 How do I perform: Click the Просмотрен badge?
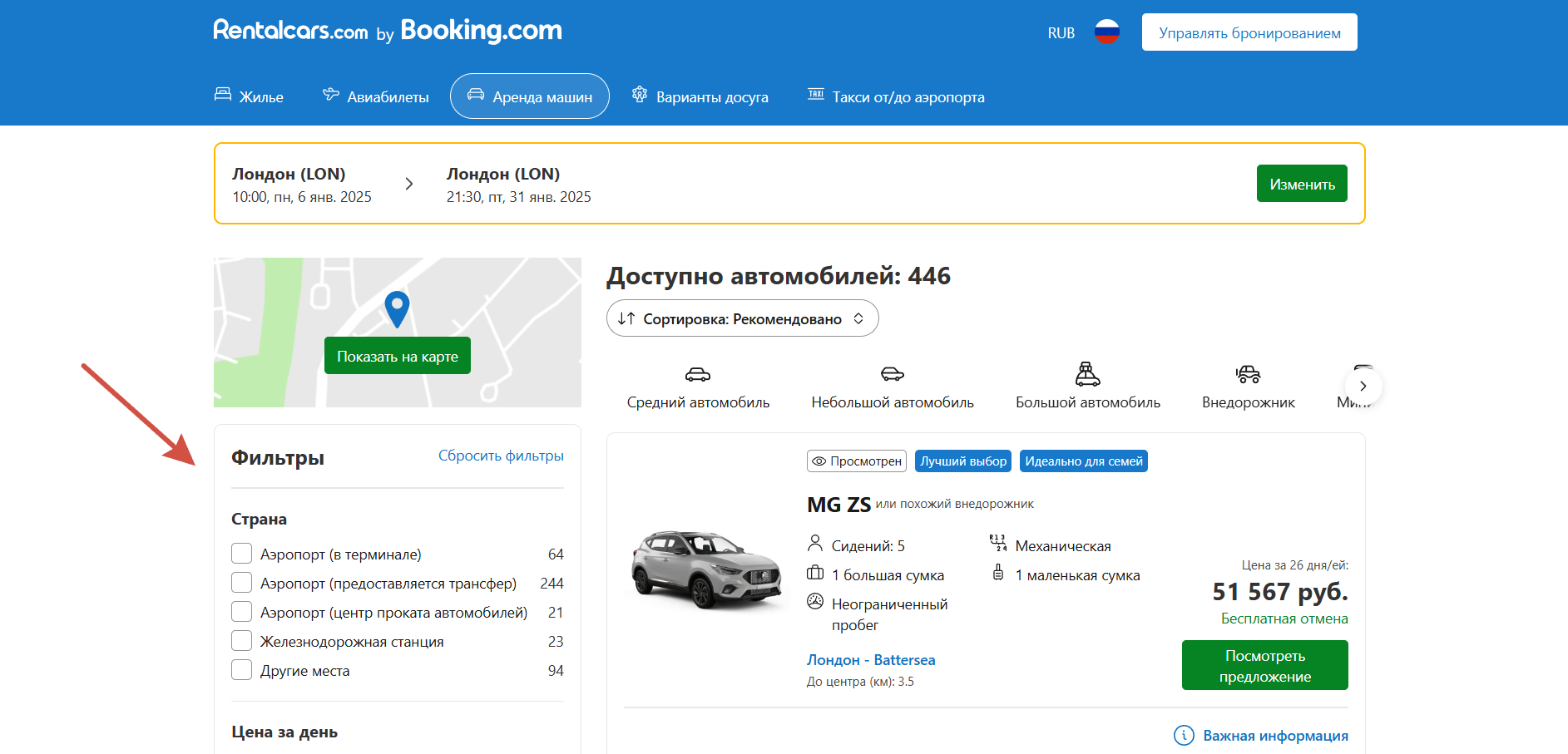point(857,461)
